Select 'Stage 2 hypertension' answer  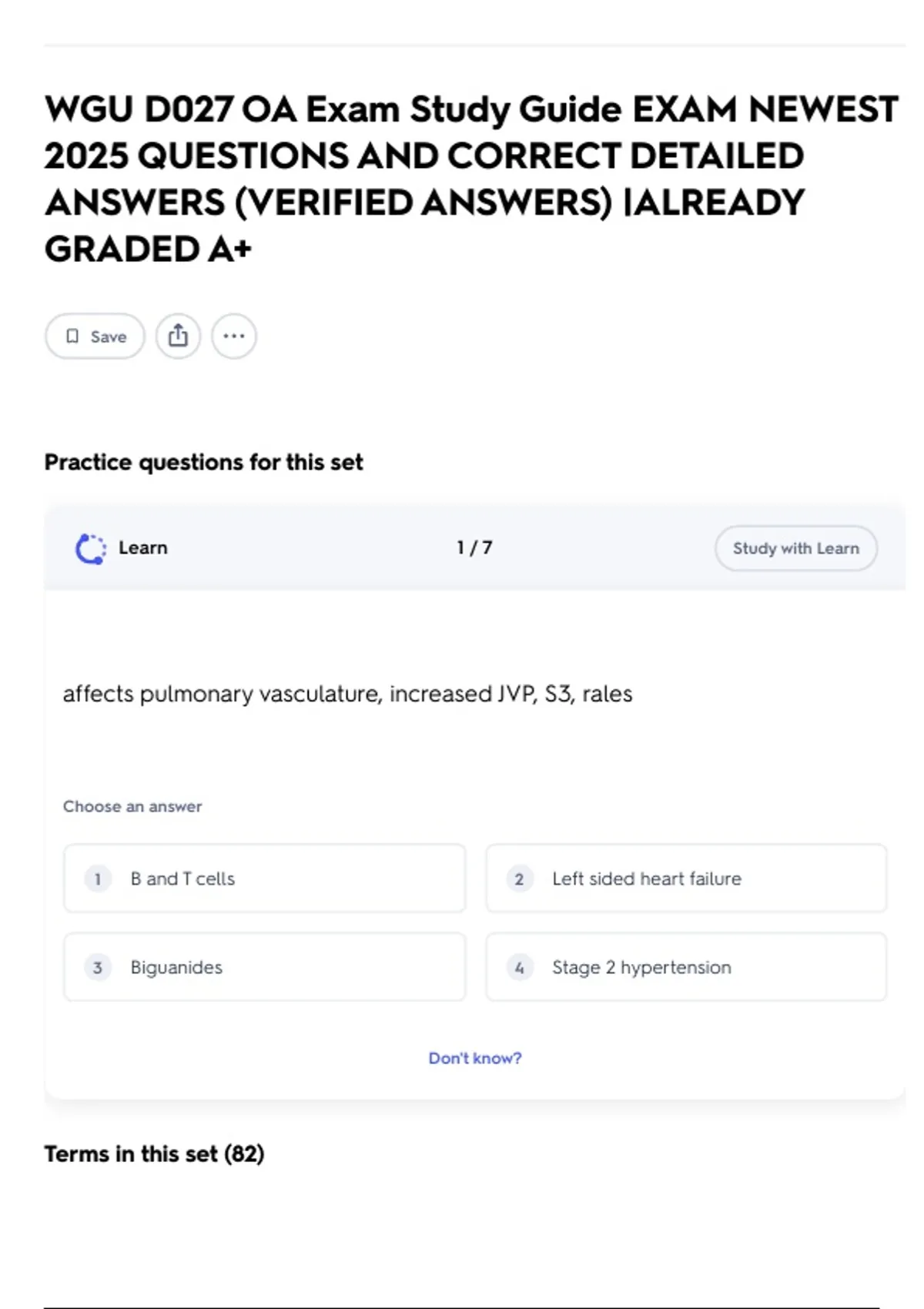686,967
